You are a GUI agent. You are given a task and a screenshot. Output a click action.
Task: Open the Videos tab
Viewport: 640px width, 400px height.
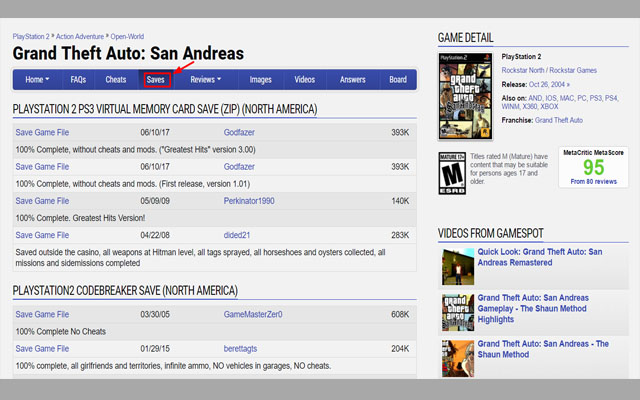point(305,79)
